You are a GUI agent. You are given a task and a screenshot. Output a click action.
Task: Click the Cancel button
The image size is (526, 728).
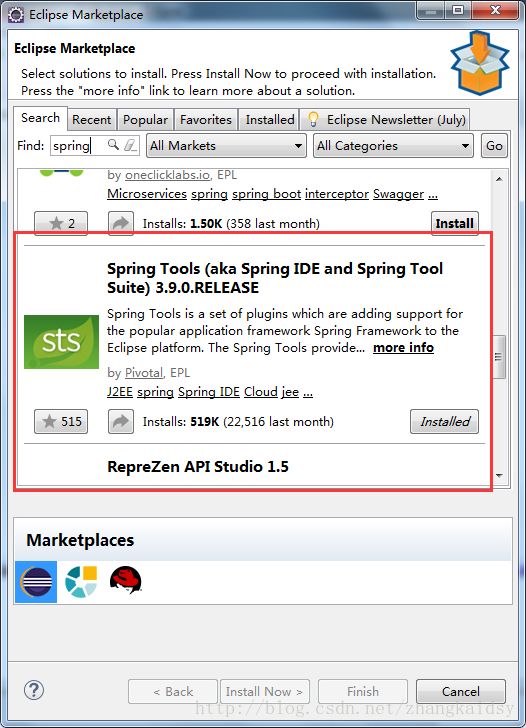(x=461, y=692)
